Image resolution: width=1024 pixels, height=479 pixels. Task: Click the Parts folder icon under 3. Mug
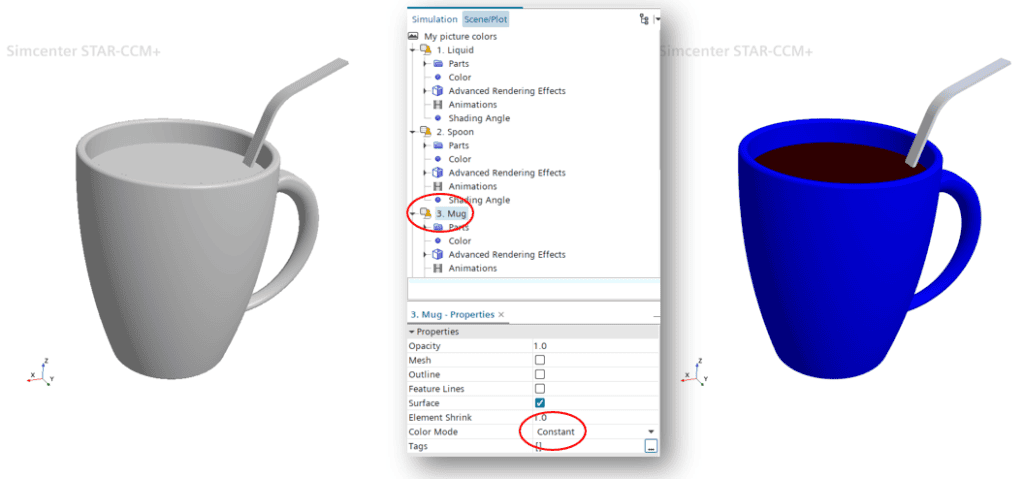pyautogui.click(x=438, y=227)
